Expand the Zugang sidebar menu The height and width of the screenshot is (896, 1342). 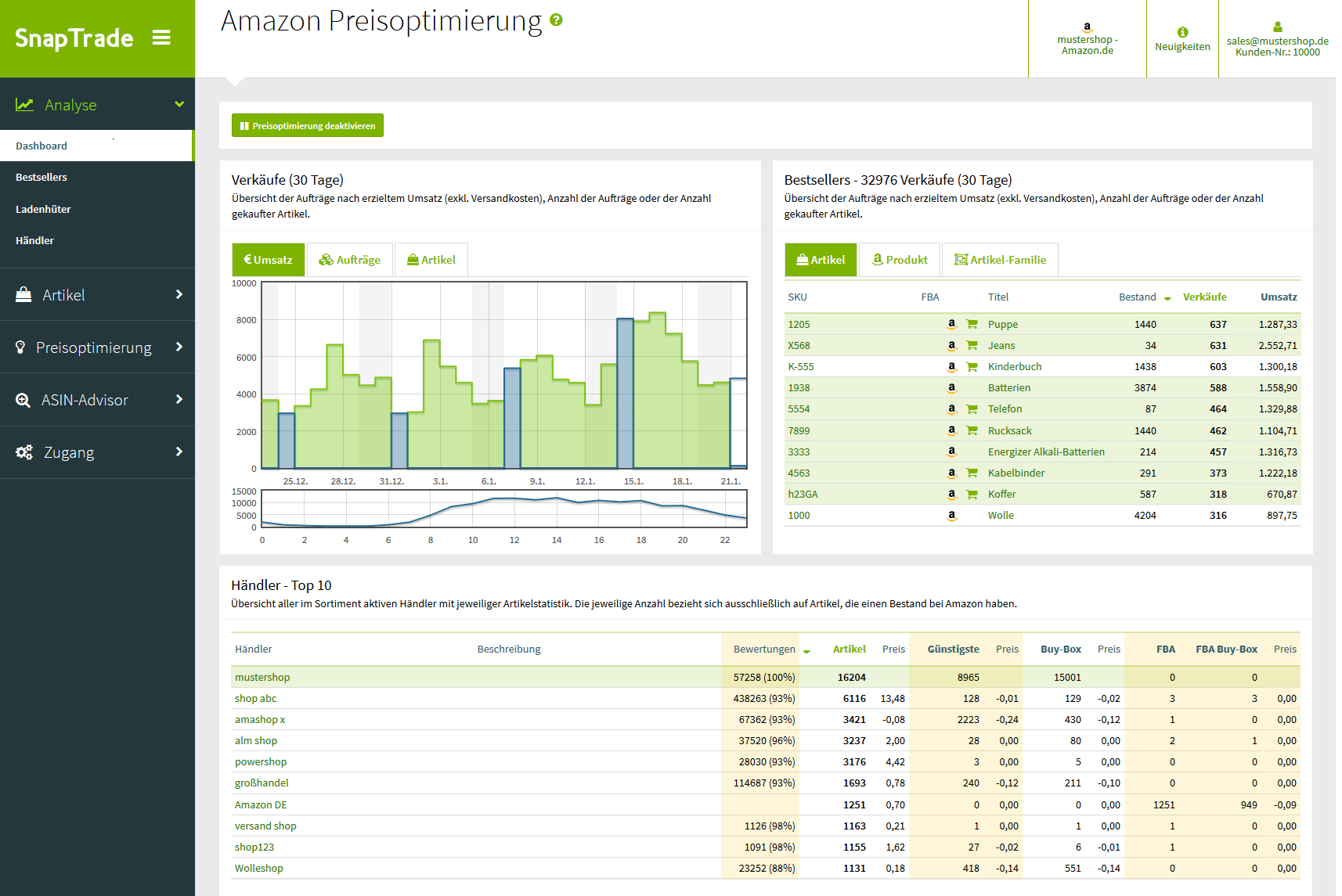point(179,452)
